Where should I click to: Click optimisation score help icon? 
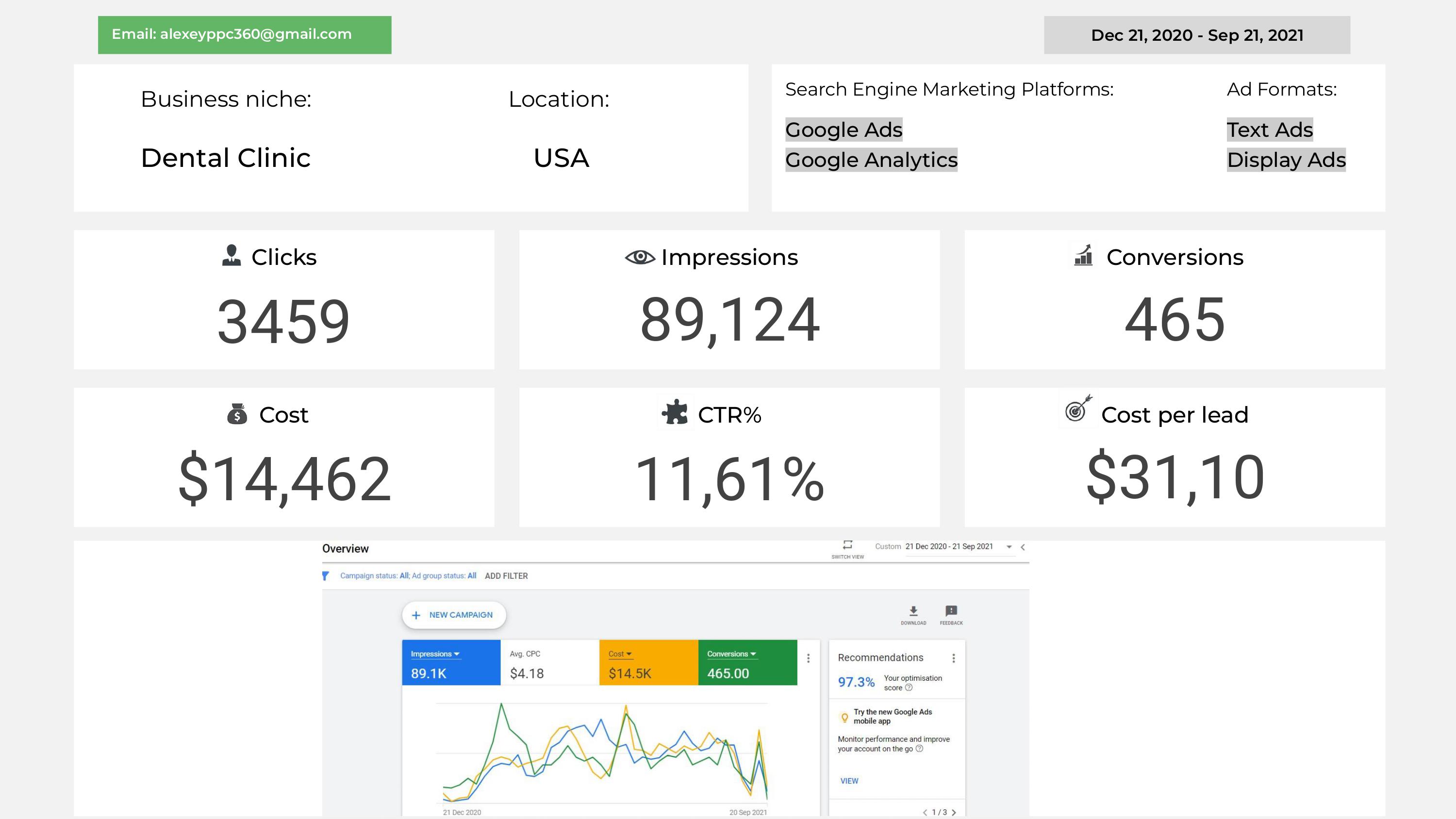[909, 688]
